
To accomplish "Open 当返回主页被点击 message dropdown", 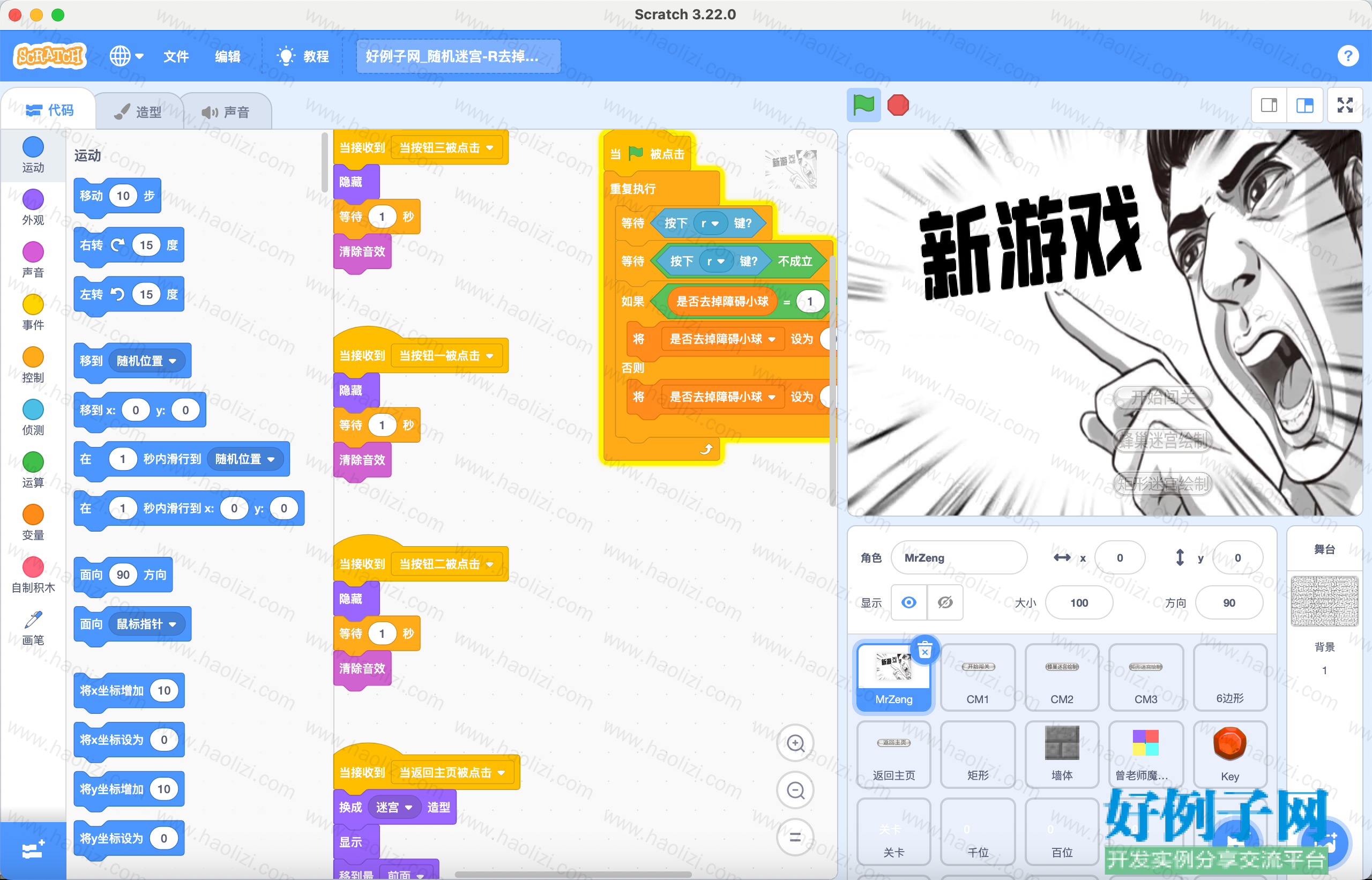I will (x=452, y=773).
